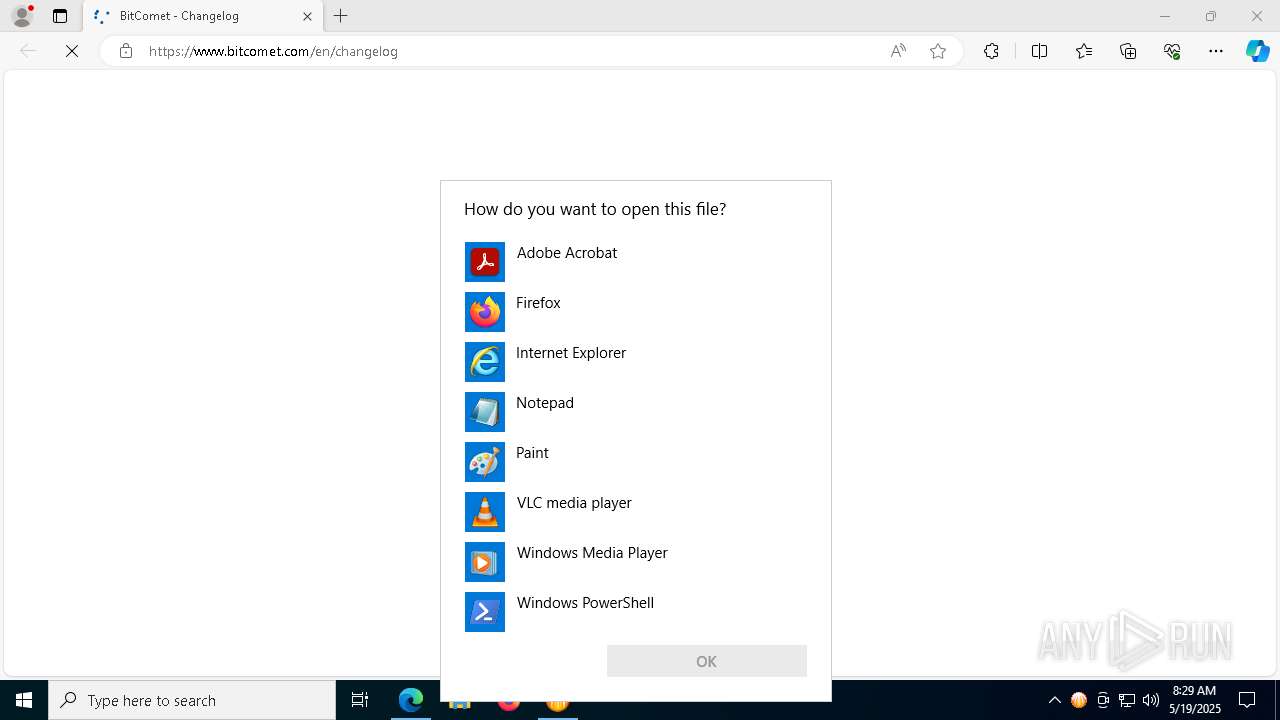The image size is (1280, 720).
Task: Choose the Paint palette icon
Action: tap(485, 462)
